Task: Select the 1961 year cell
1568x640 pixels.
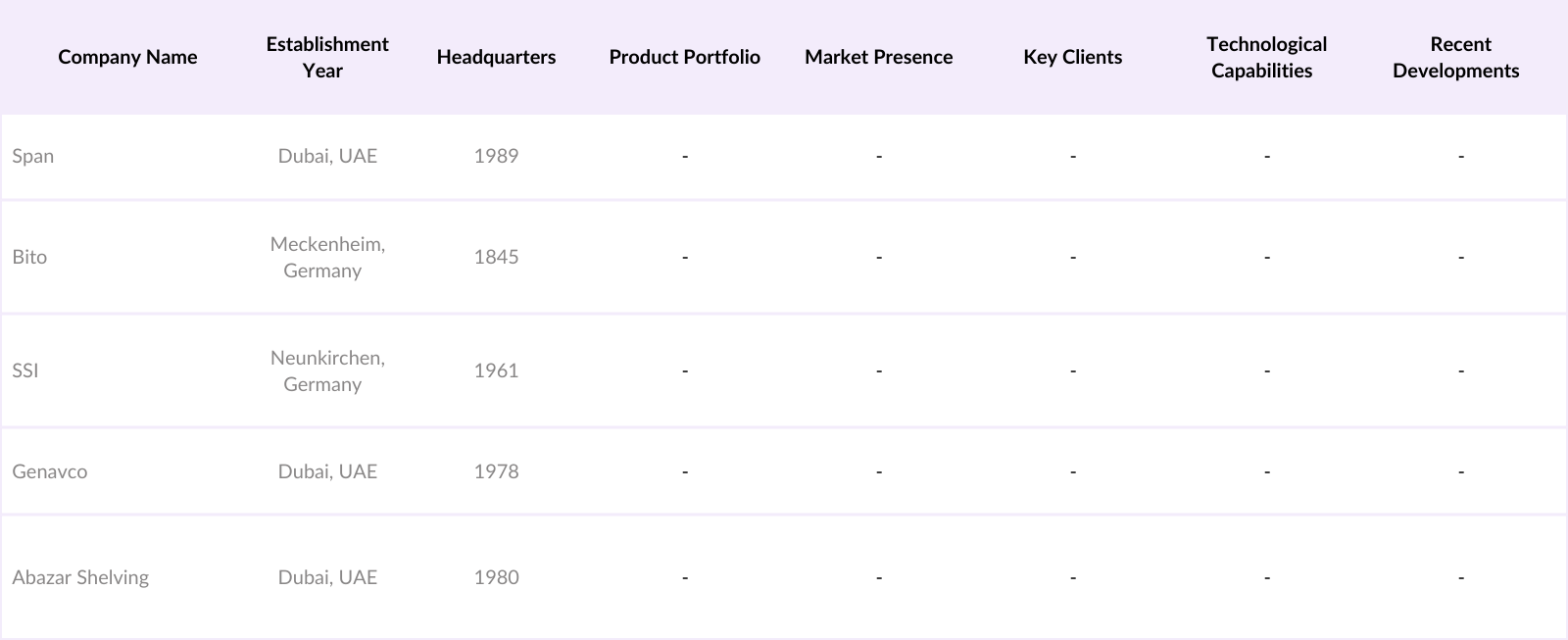Action: click(x=496, y=370)
